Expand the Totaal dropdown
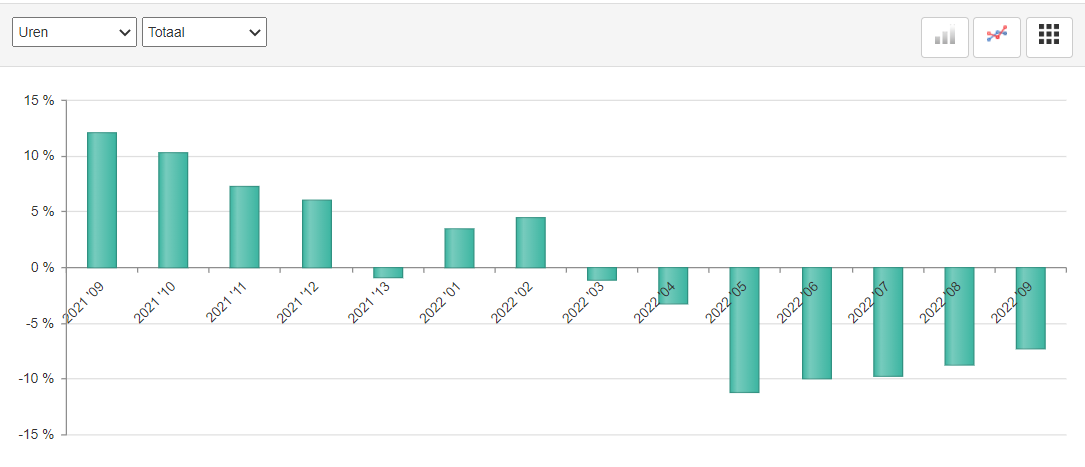1085x467 pixels. point(204,32)
